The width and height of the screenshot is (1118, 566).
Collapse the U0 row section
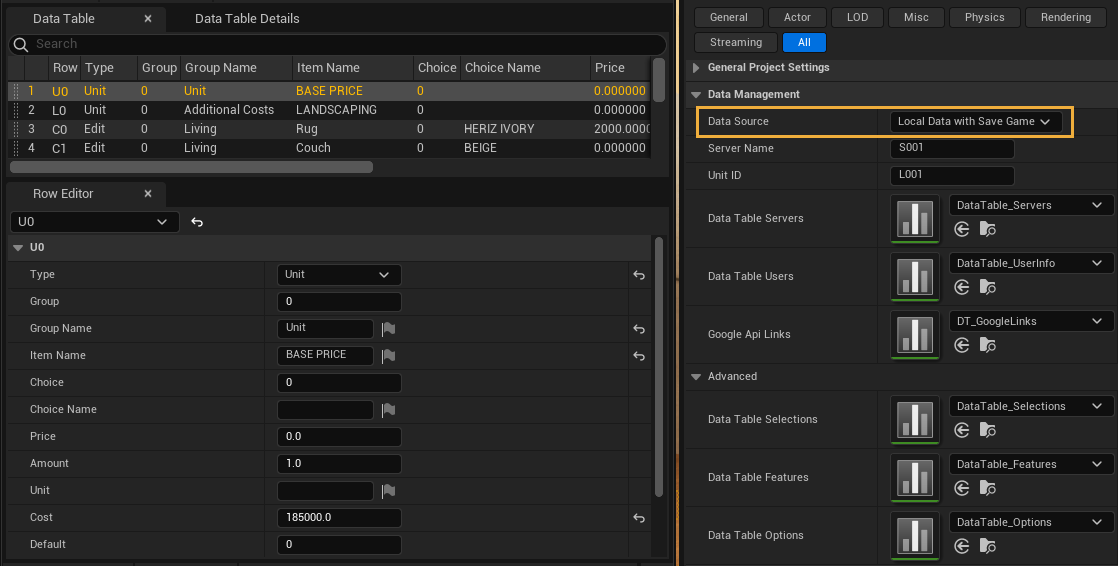tap(19, 248)
